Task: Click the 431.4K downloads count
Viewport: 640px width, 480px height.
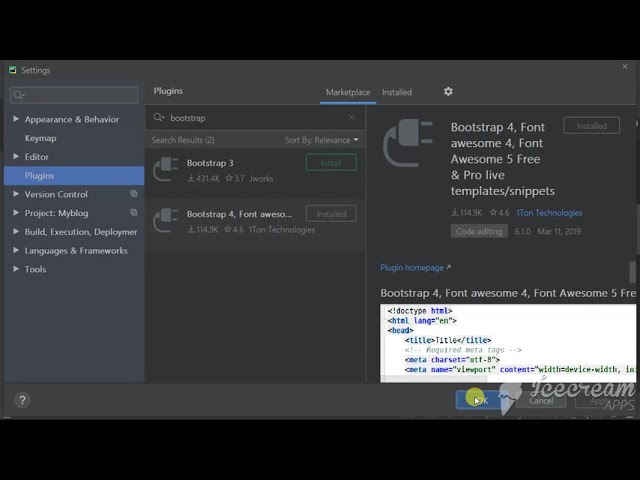Action: 204,178
